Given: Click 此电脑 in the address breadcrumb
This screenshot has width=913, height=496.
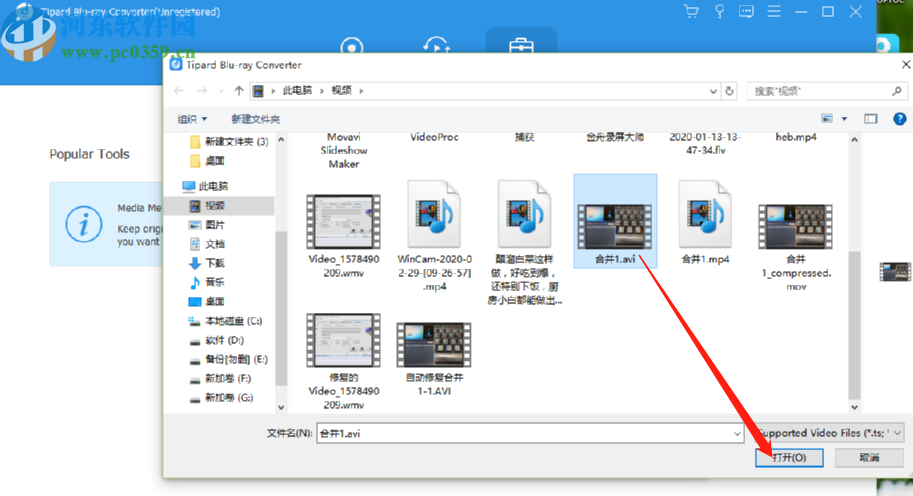Looking at the screenshot, I should [x=297, y=91].
